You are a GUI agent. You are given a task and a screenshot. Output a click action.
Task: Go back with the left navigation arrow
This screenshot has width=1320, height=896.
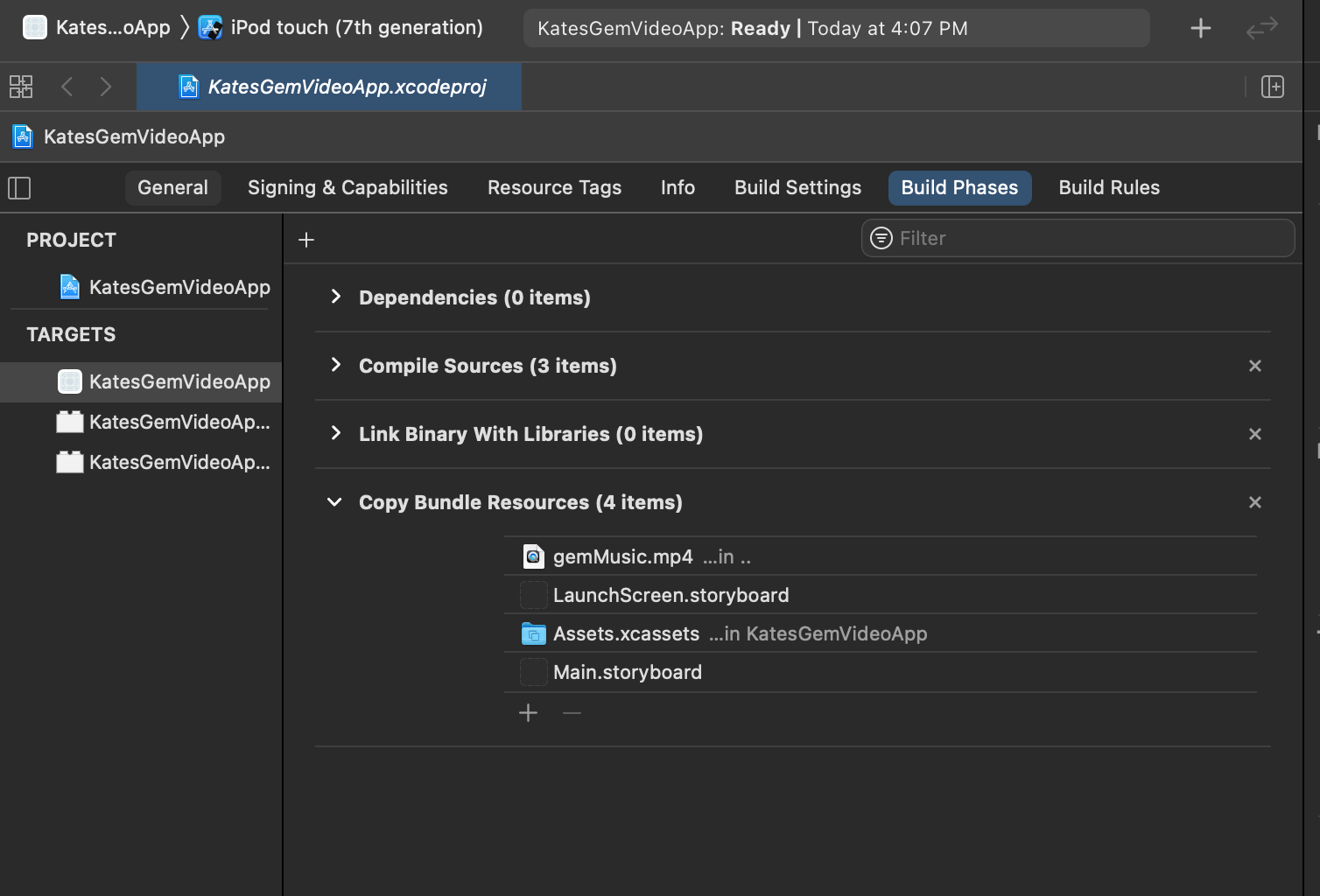(67, 87)
